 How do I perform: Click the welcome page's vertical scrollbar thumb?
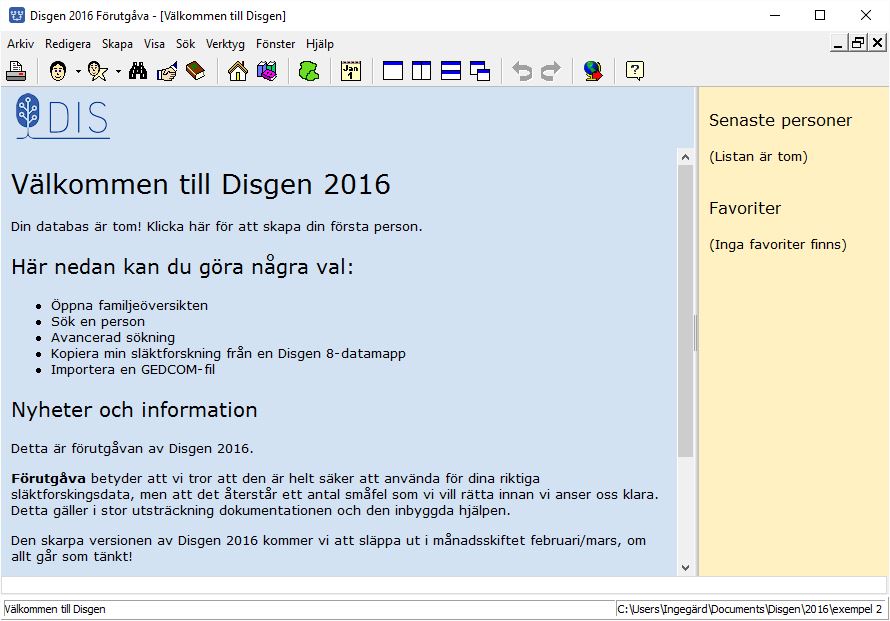pos(685,311)
